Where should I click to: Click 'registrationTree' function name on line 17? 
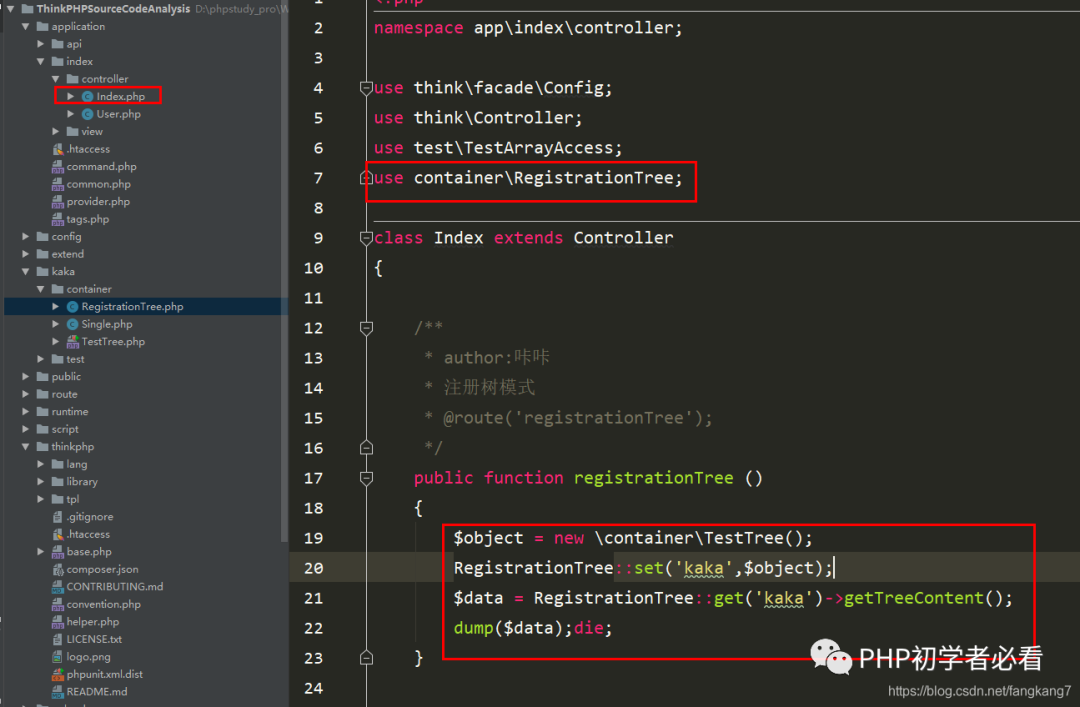click(654, 478)
